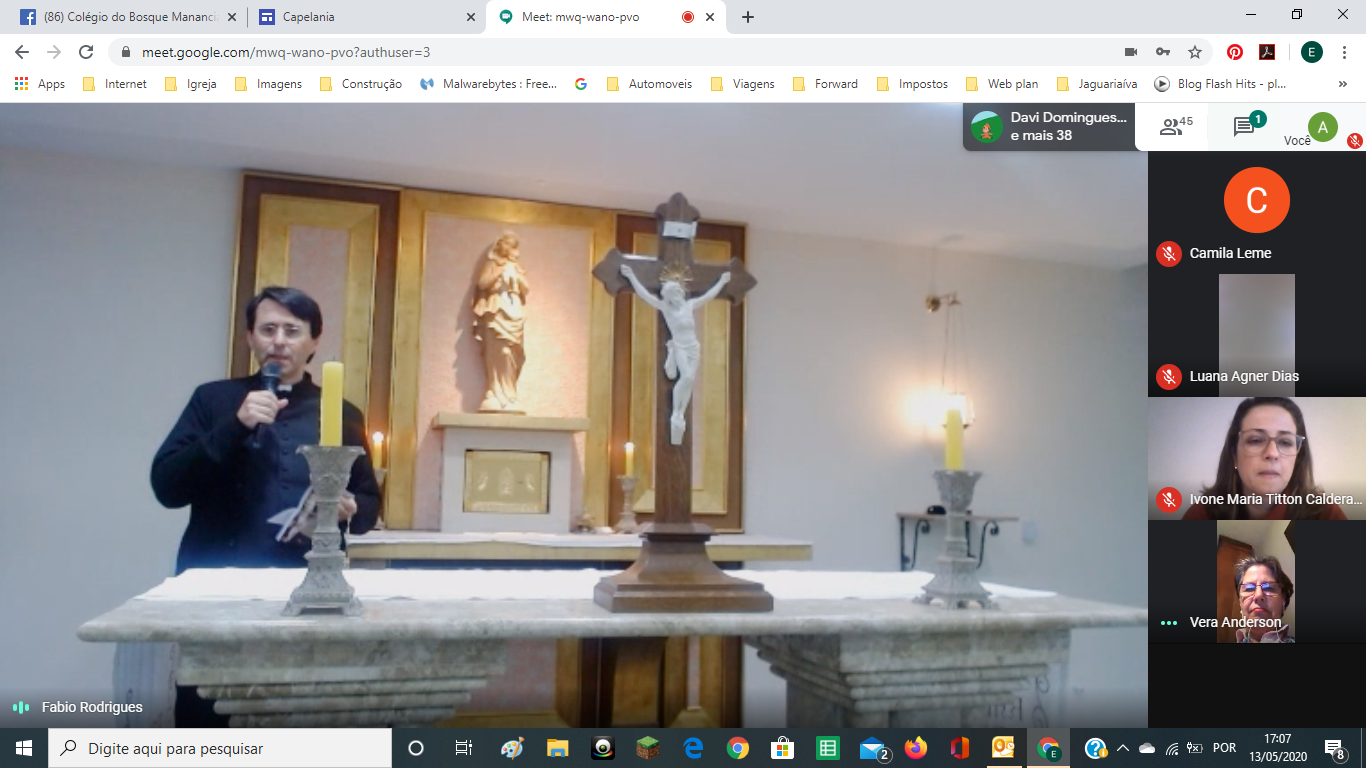View site info via the lock icon
1366x768 pixels.
pos(126,52)
